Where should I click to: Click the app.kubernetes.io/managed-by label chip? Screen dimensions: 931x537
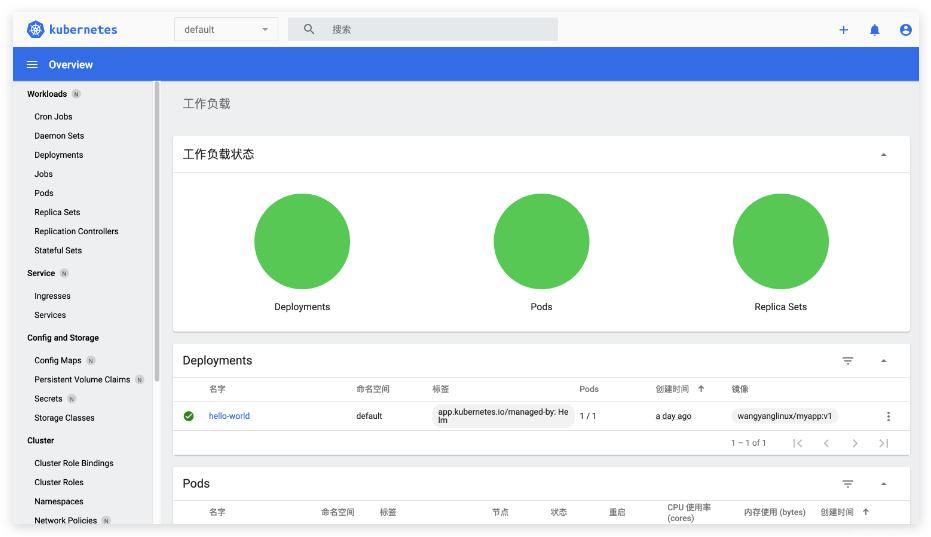pos(503,416)
